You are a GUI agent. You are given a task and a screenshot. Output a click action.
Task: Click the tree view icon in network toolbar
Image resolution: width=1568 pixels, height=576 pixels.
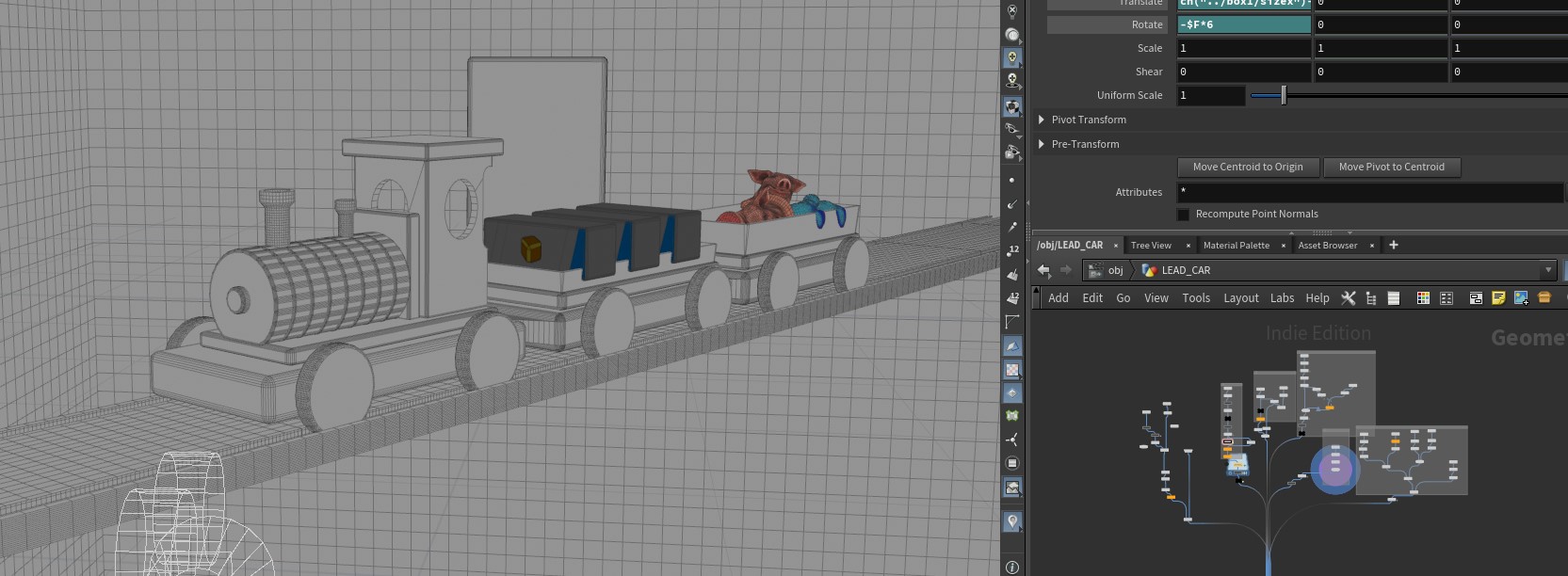[1371, 298]
